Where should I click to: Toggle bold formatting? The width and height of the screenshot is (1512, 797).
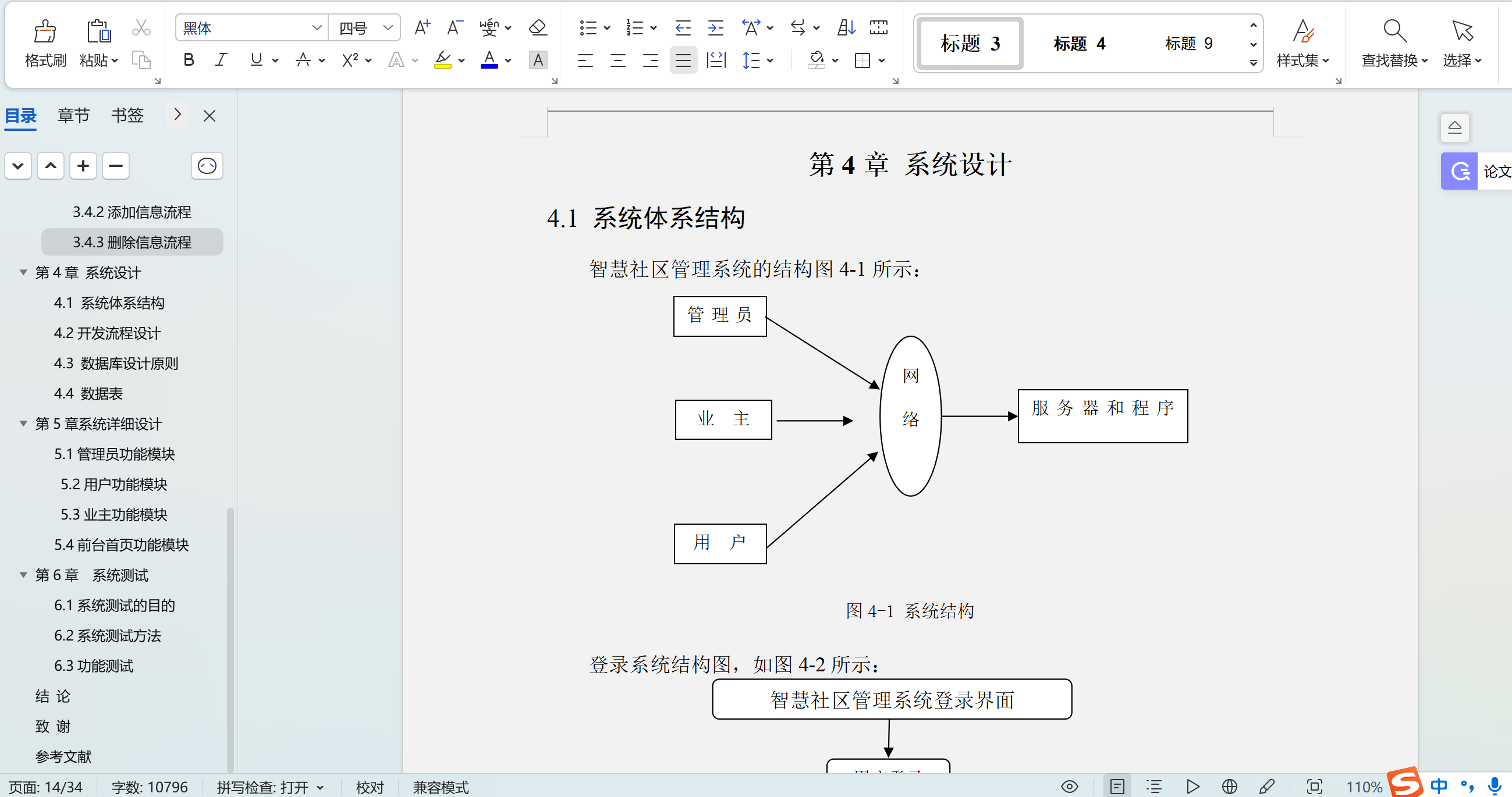(x=189, y=59)
